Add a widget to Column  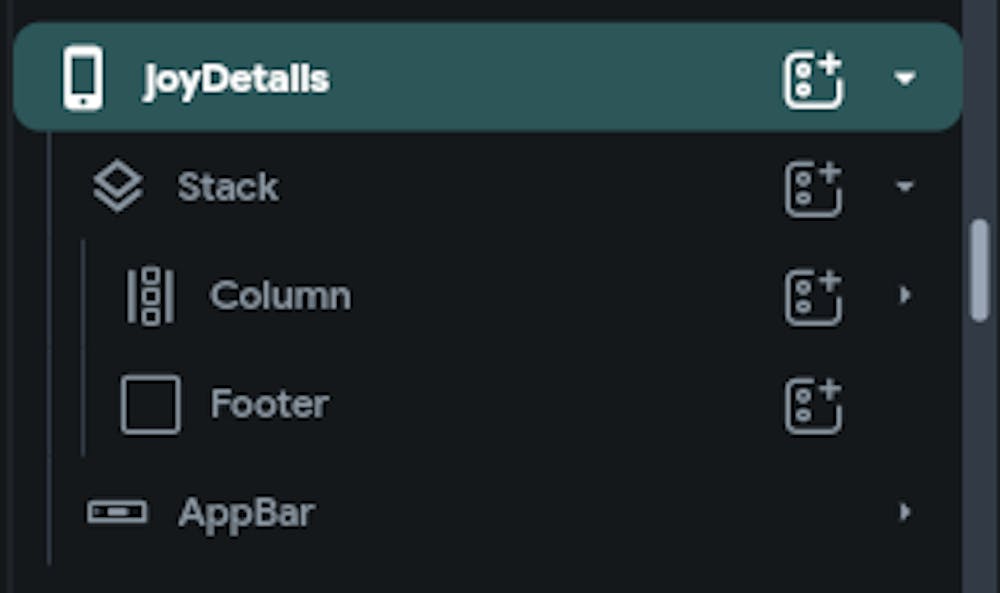[x=813, y=297]
